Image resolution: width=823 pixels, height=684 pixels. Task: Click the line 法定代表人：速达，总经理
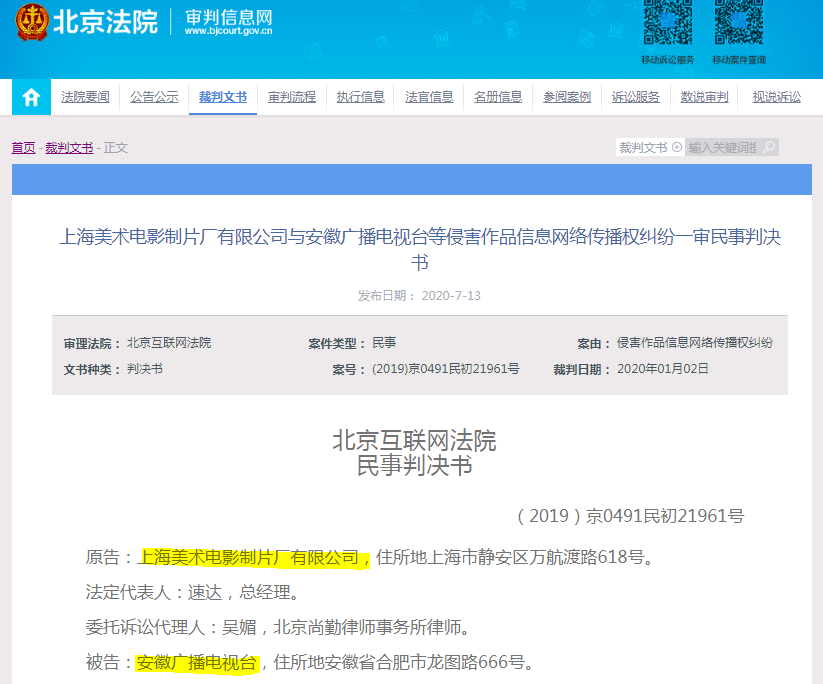click(x=193, y=593)
